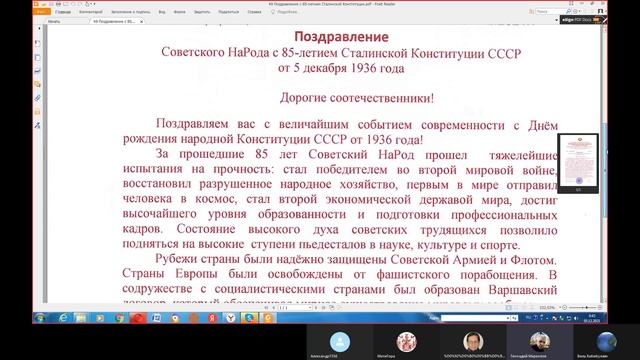Open the signatures panel in sidebar
The height and width of the screenshot is (360, 640).
point(37,125)
